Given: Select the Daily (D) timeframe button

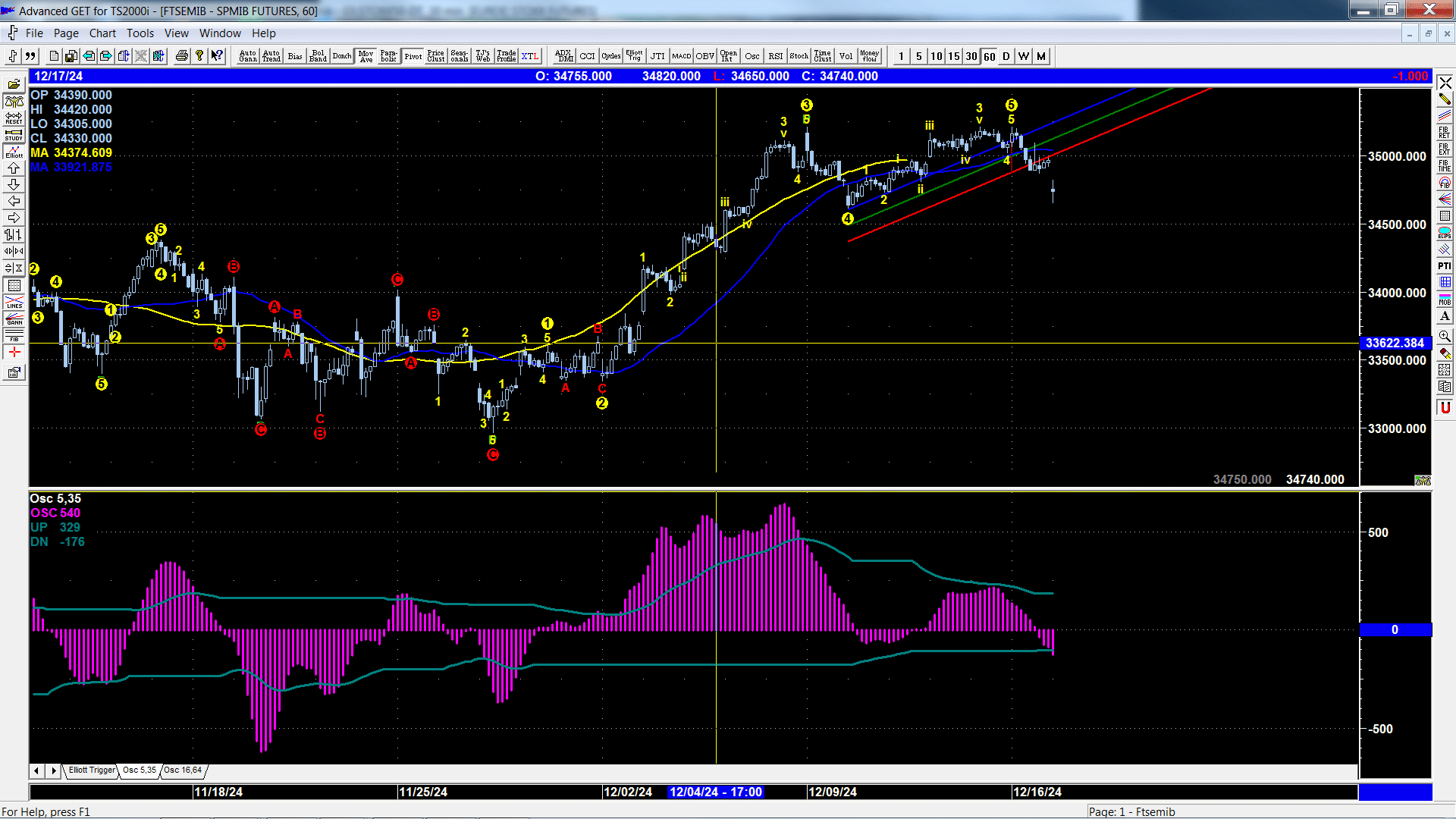Looking at the screenshot, I should click(x=1006, y=56).
